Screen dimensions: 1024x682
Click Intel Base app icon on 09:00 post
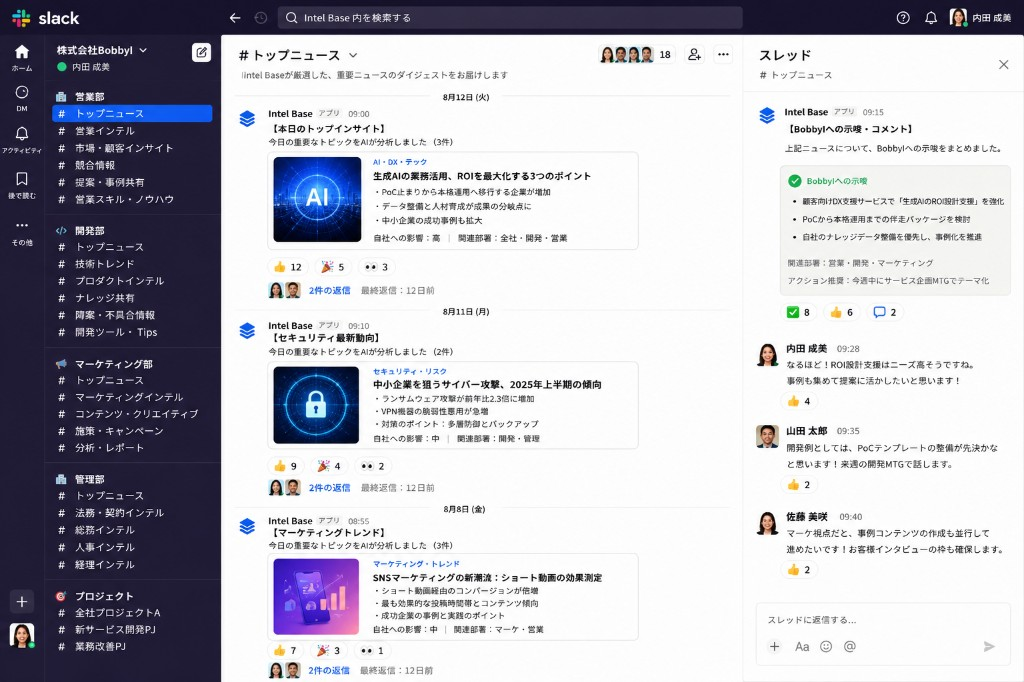(247, 118)
